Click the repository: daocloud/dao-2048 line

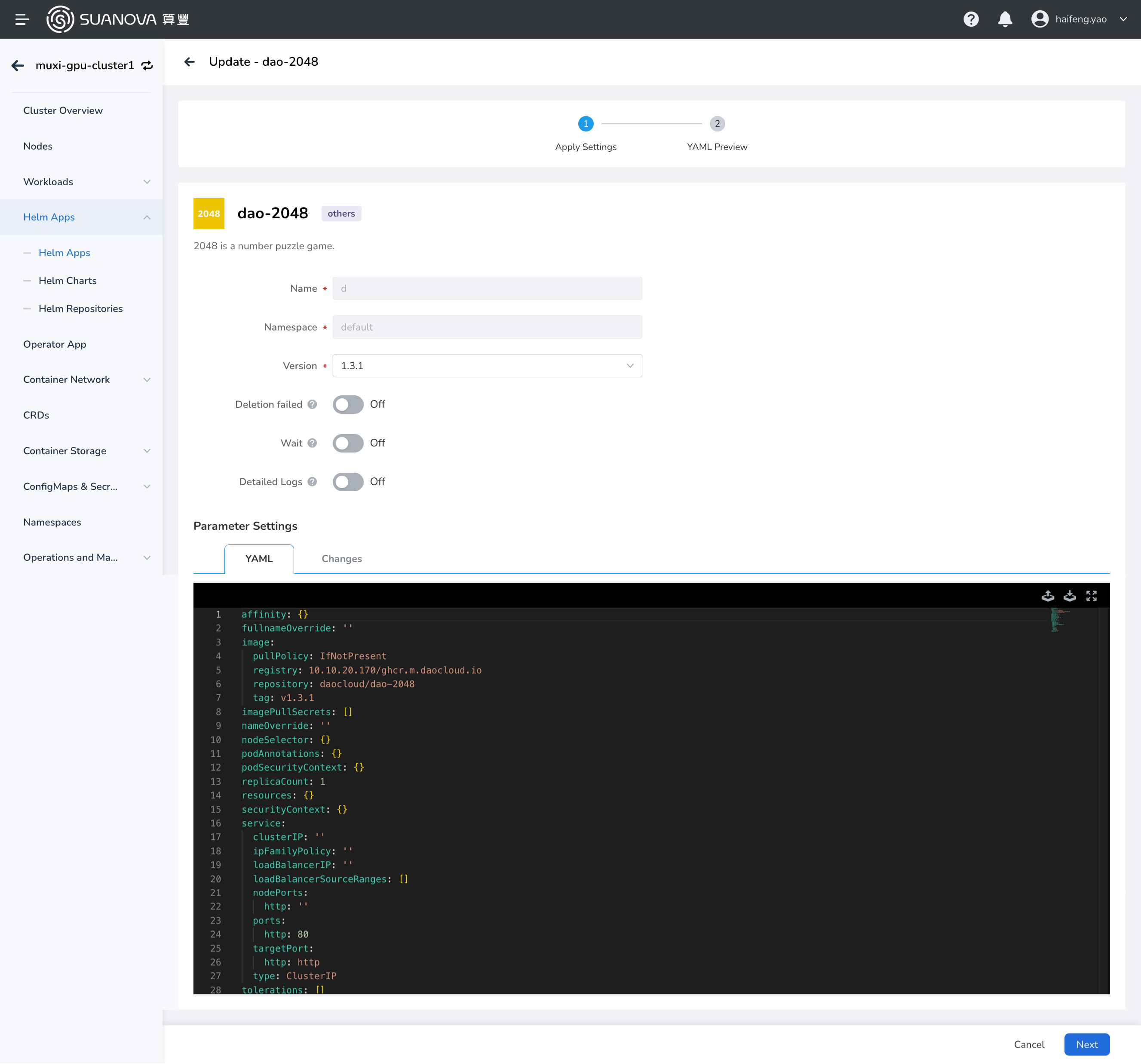tap(334, 684)
